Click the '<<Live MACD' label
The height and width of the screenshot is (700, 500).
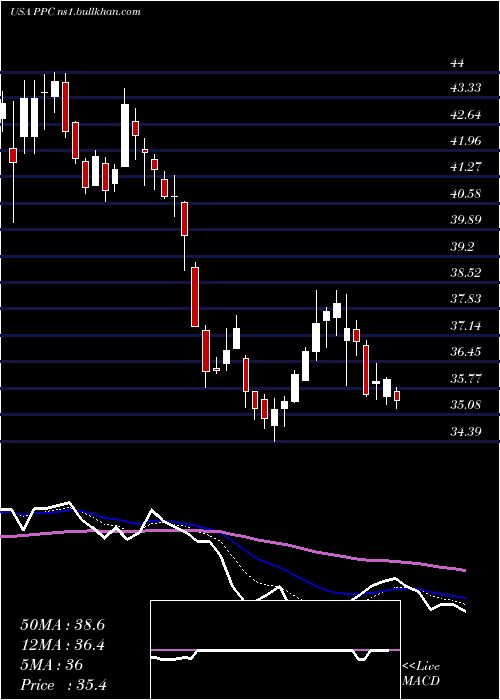point(421,674)
